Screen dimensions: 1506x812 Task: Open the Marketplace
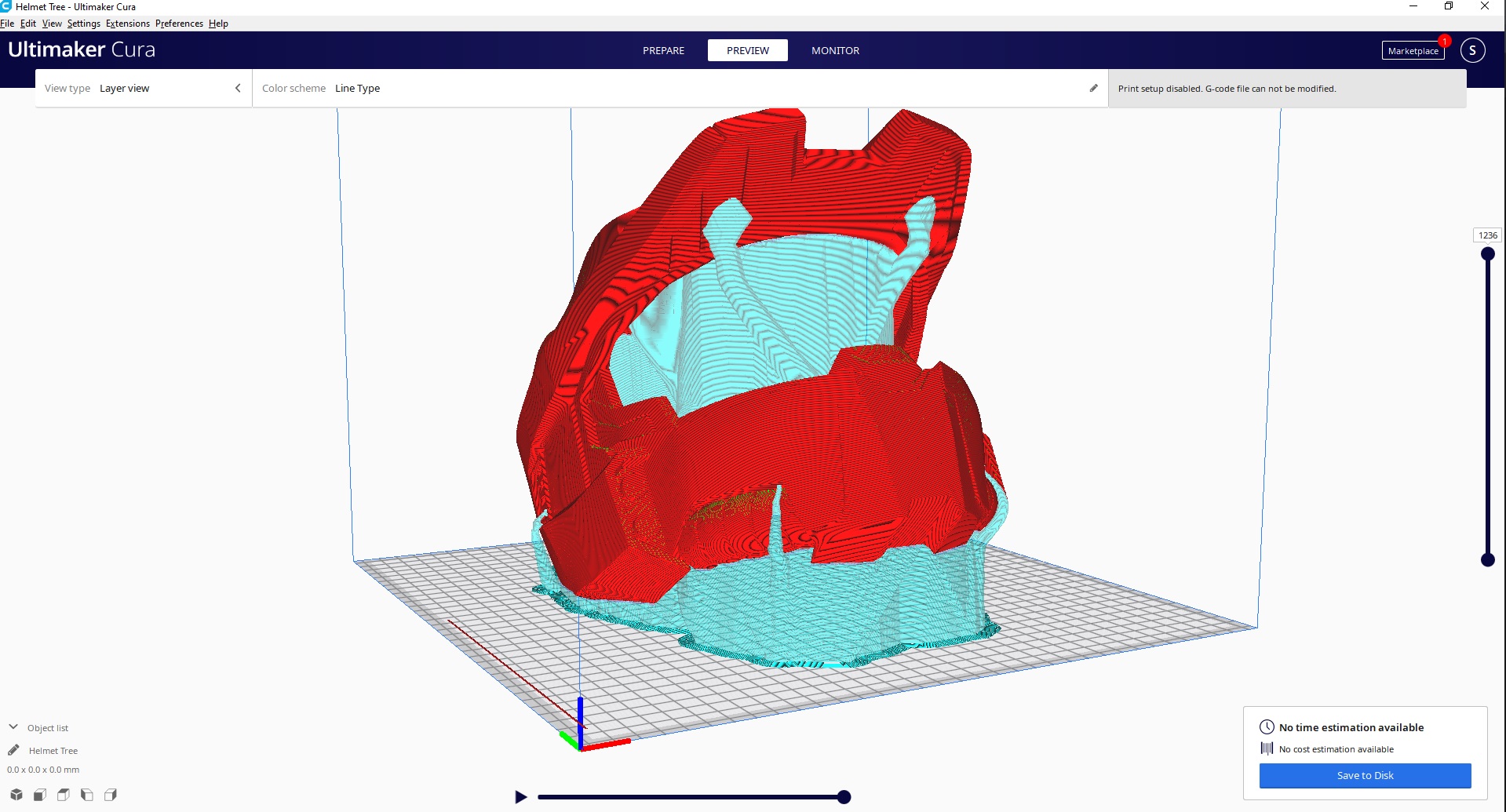(1413, 51)
